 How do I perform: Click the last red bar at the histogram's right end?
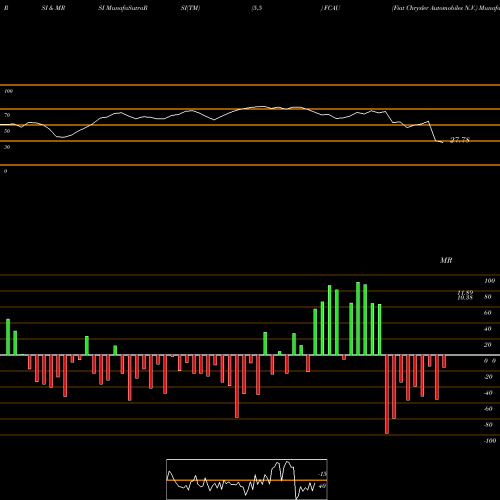tap(444, 362)
